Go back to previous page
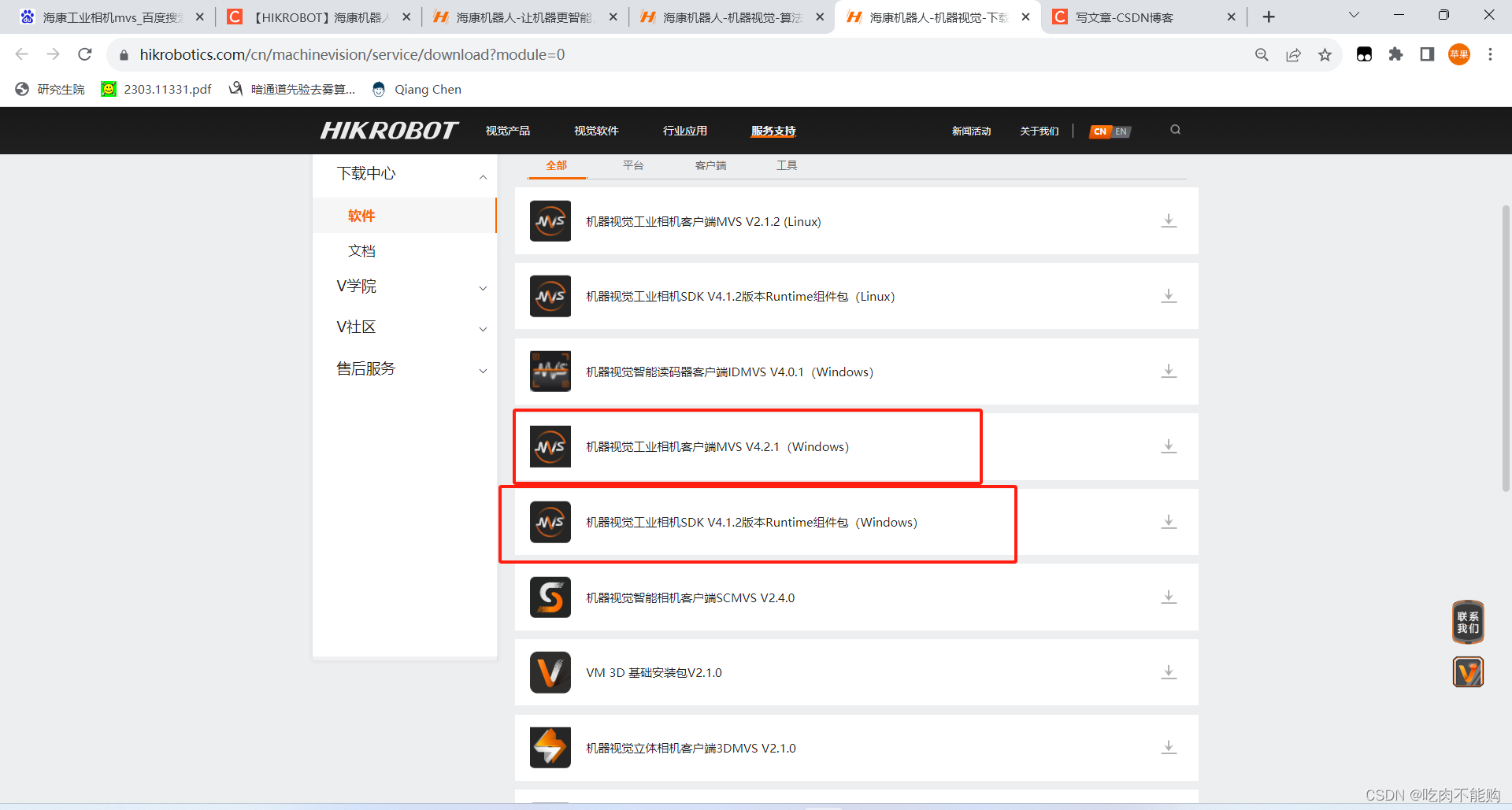This screenshot has height=810, width=1512. pos(22,54)
